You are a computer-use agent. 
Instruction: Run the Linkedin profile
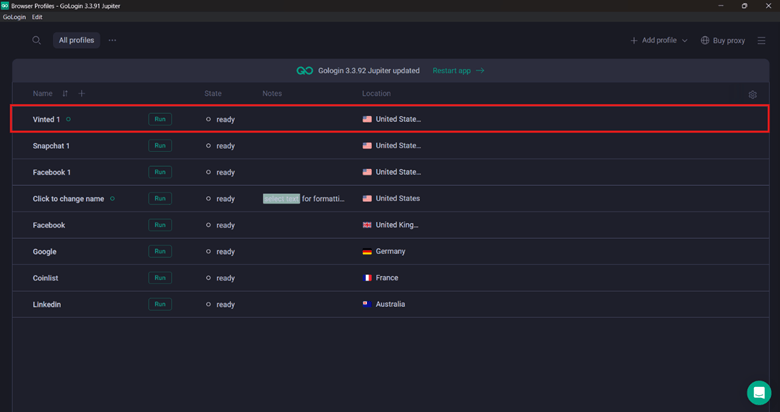point(160,304)
